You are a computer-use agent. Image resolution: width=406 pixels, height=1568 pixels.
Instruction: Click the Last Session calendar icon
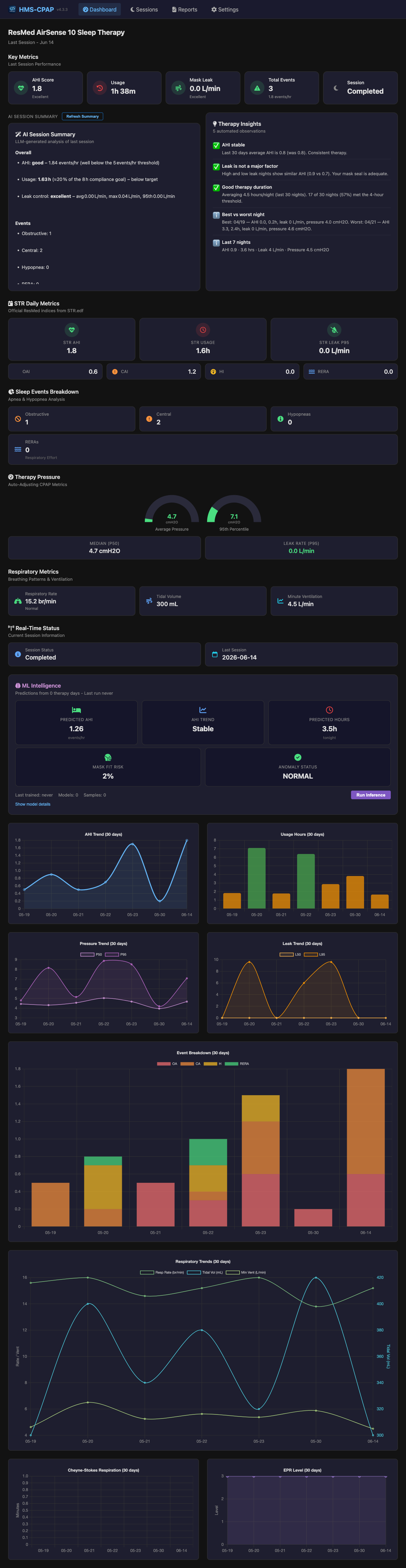(x=214, y=654)
